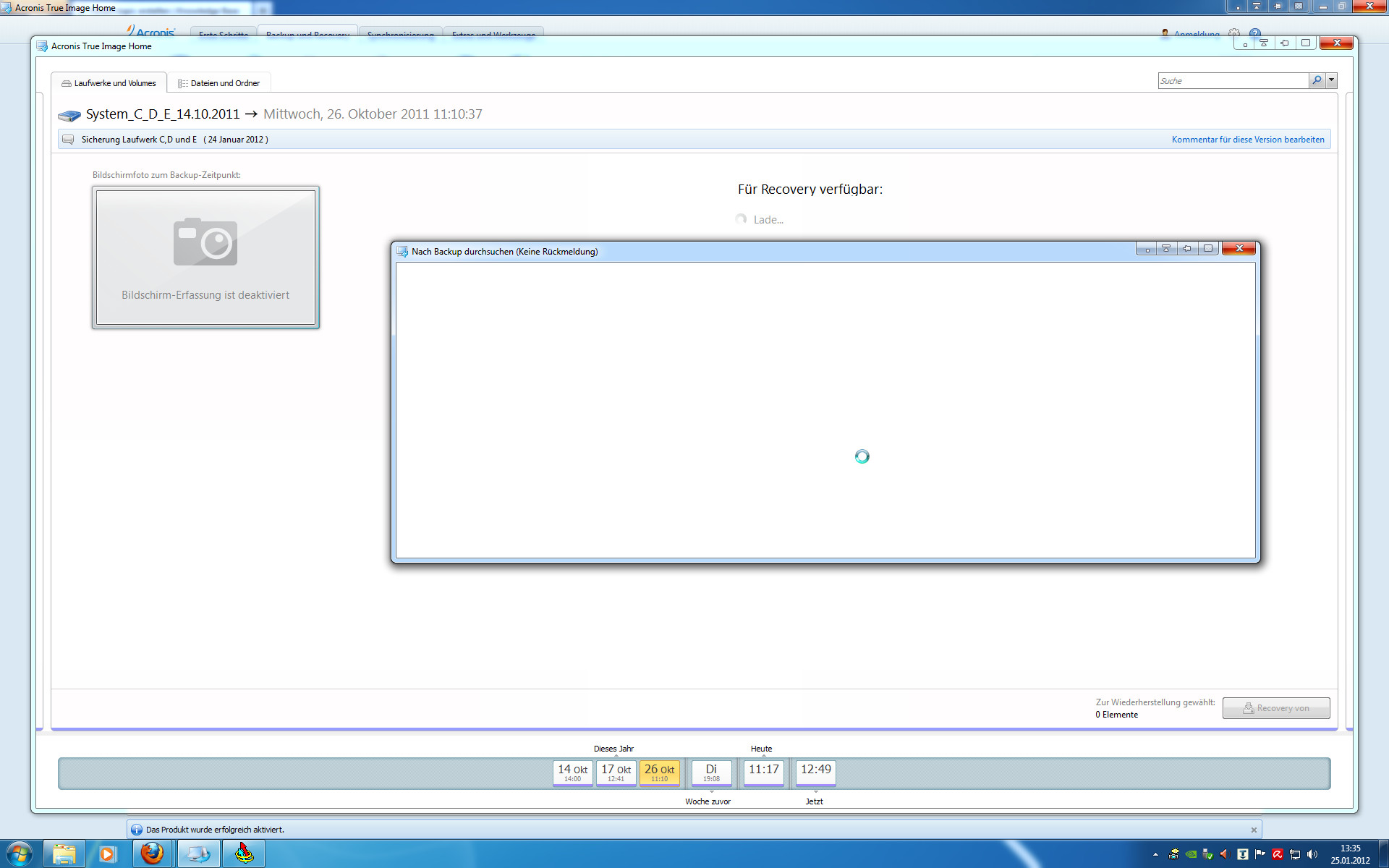Open Windows Explorer from the taskbar
Image resolution: width=1389 pixels, height=868 pixels.
pos(64,854)
